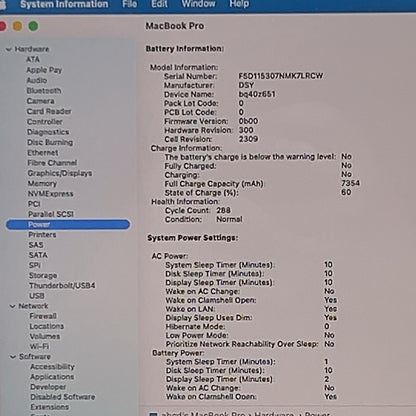This screenshot has height=416, width=416.
Task: Select Graphics/Displays in the sidebar
Action: [x=60, y=173]
